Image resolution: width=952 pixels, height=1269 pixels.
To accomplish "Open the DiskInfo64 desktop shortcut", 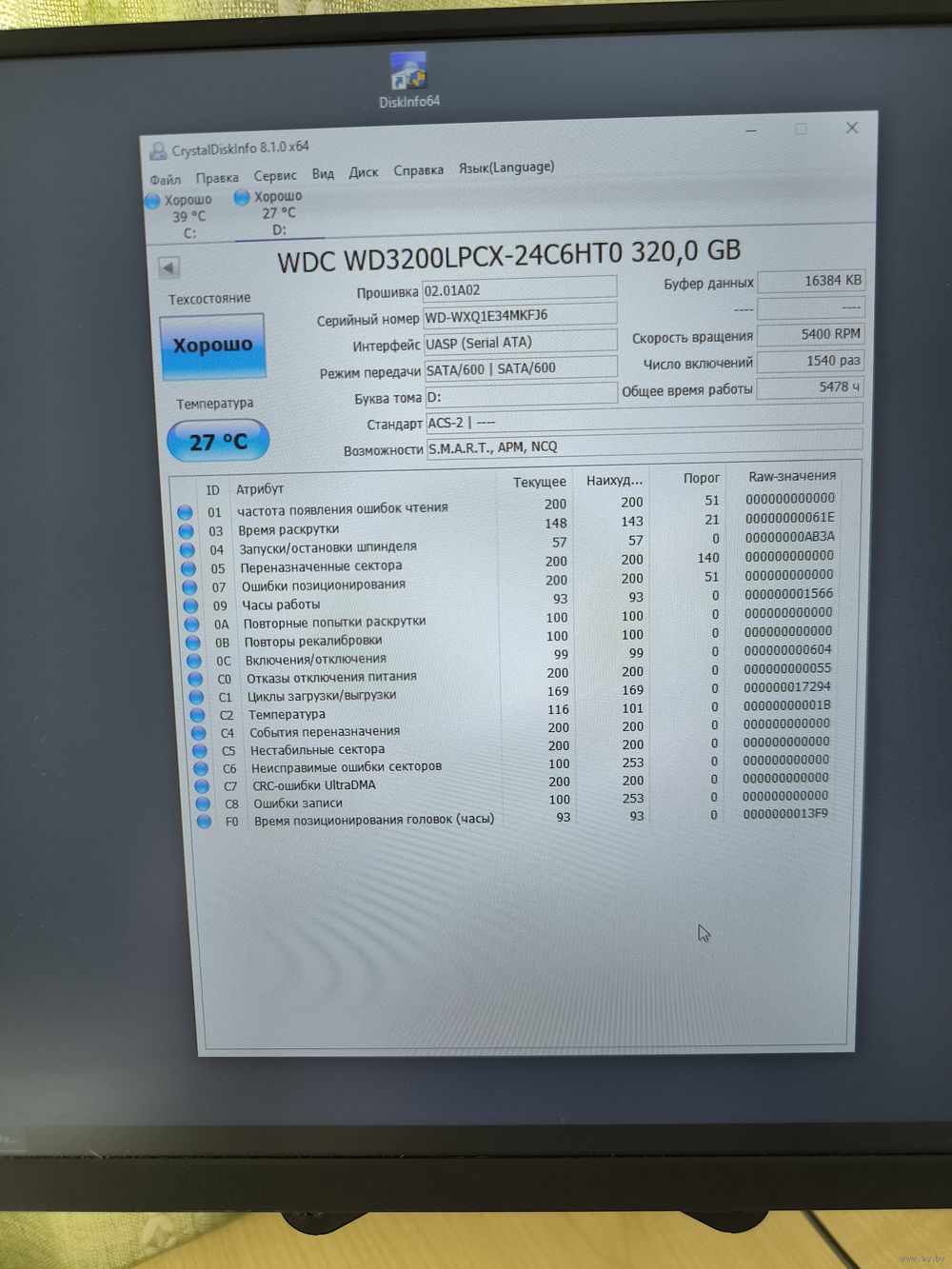I will (408, 80).
